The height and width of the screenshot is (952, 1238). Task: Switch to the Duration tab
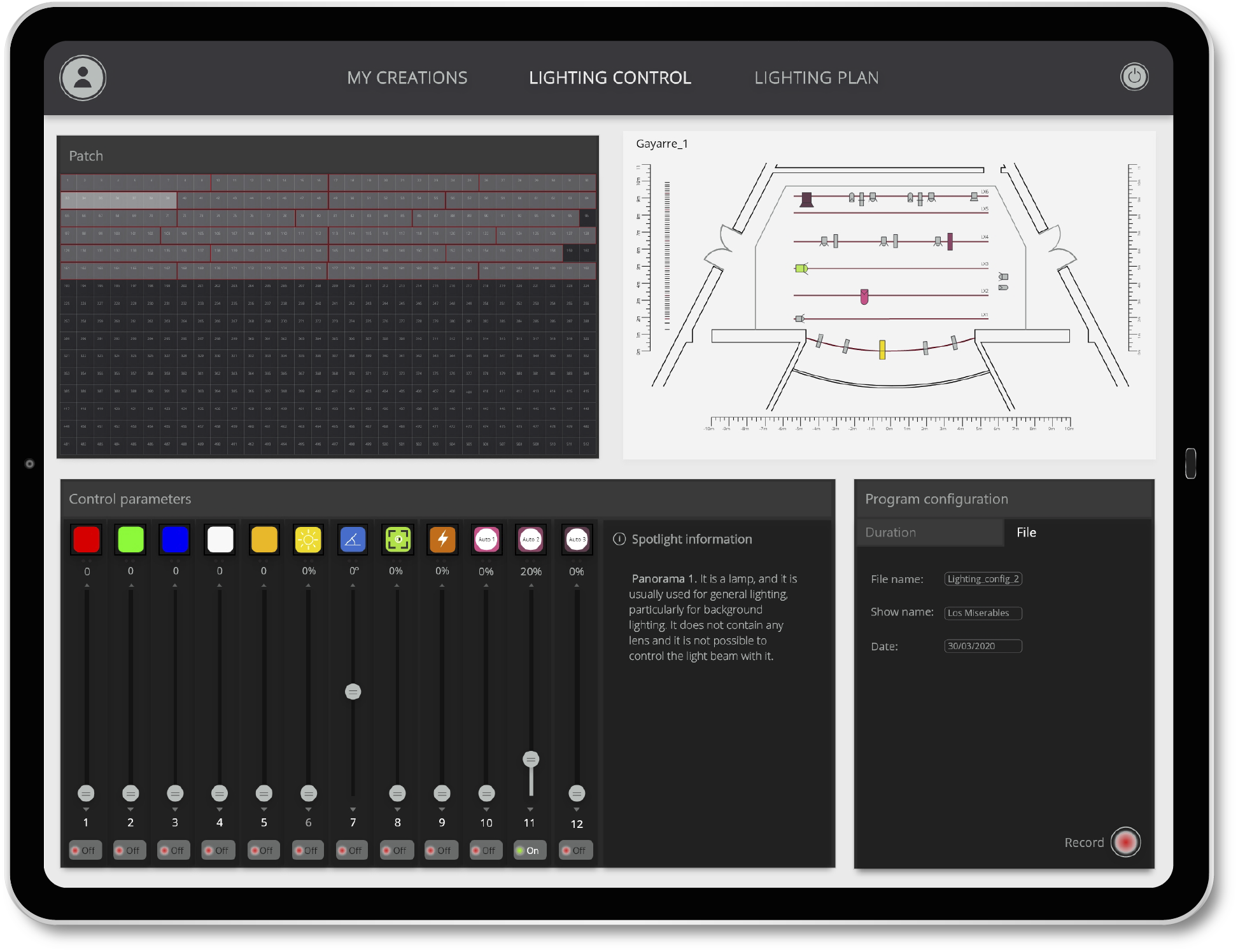coord(929,532)
